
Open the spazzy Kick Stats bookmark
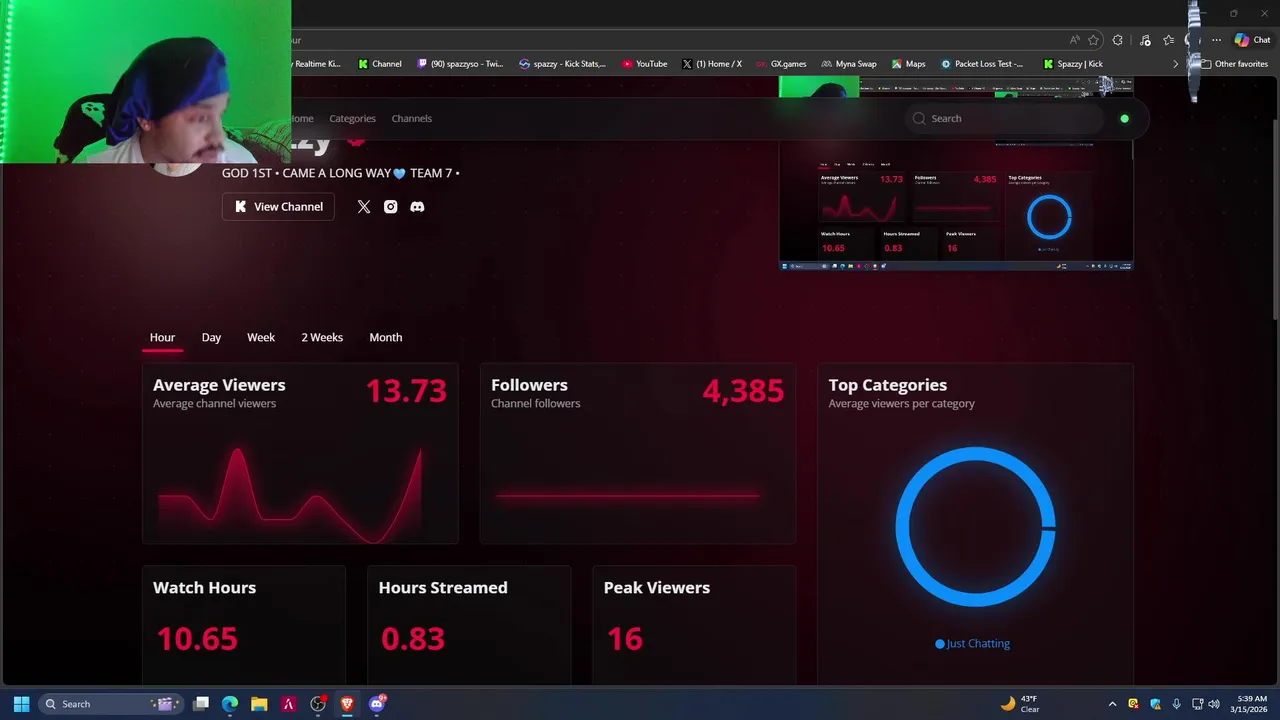pos(562,64)
